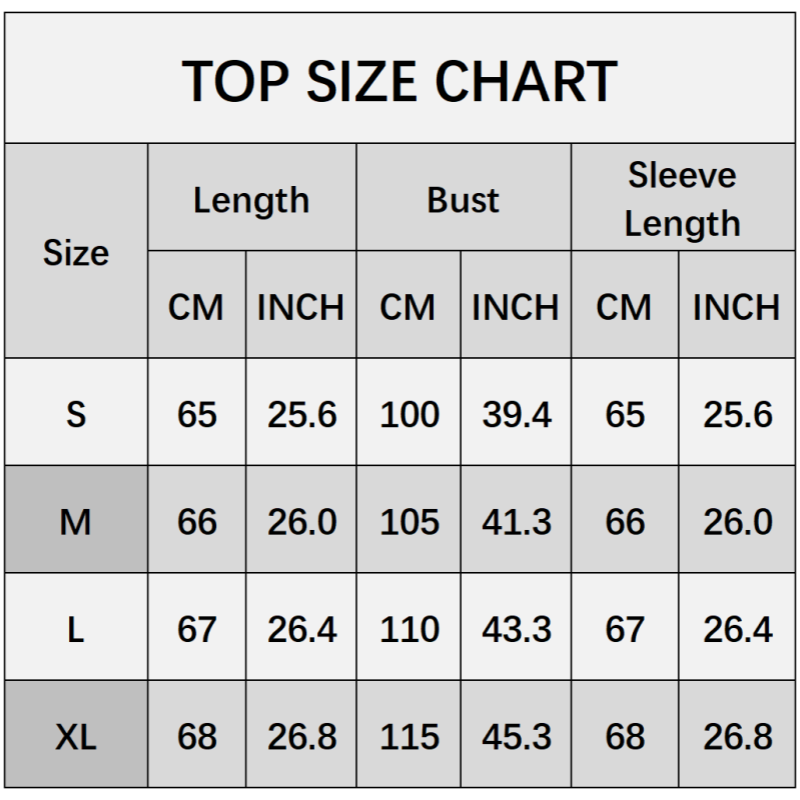The image size is (800, 800).
Task: Click the 45.3 bust inch value
Action: (x=516, y=737)
